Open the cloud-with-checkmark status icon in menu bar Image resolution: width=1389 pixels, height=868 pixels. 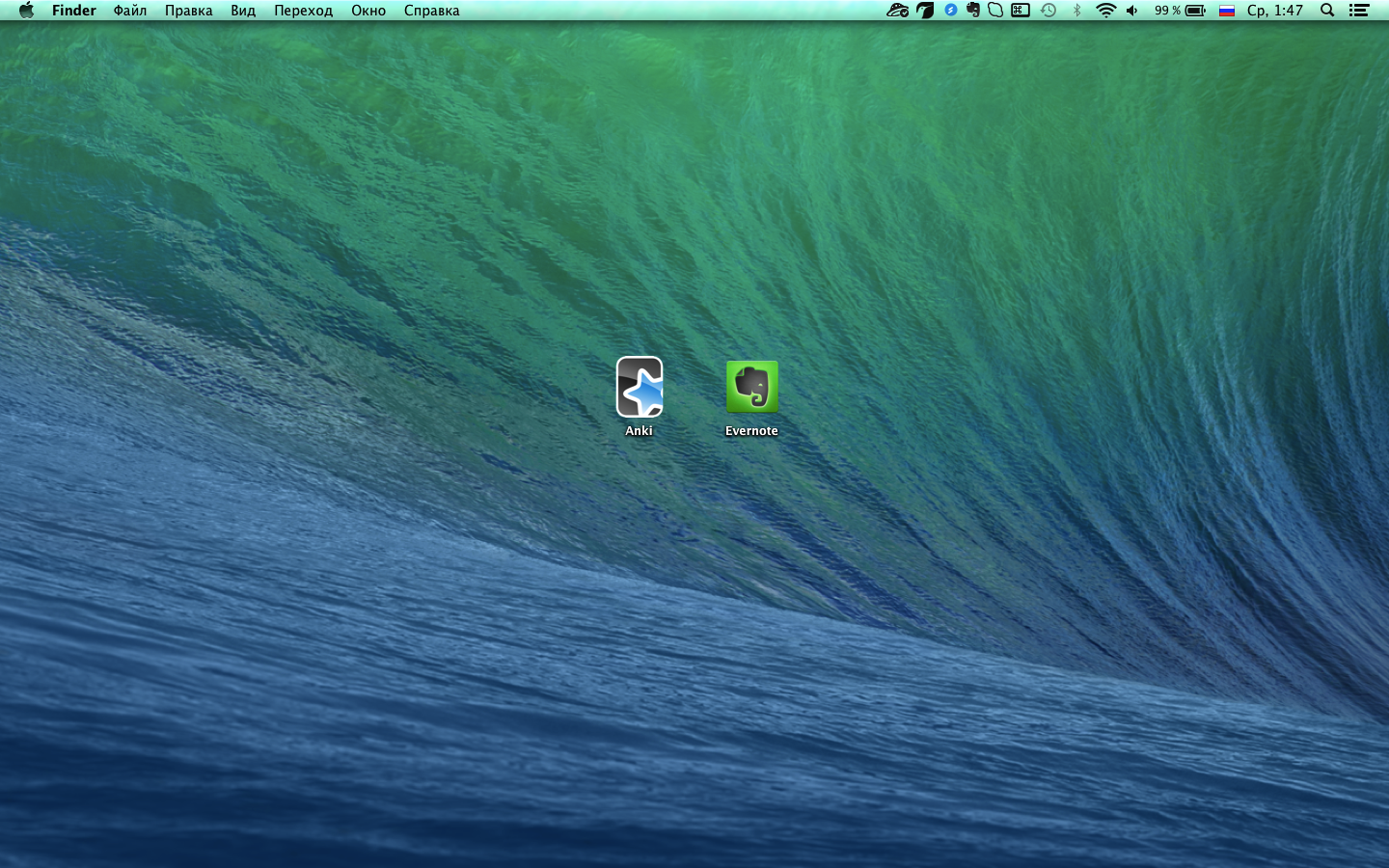(898, 11)
